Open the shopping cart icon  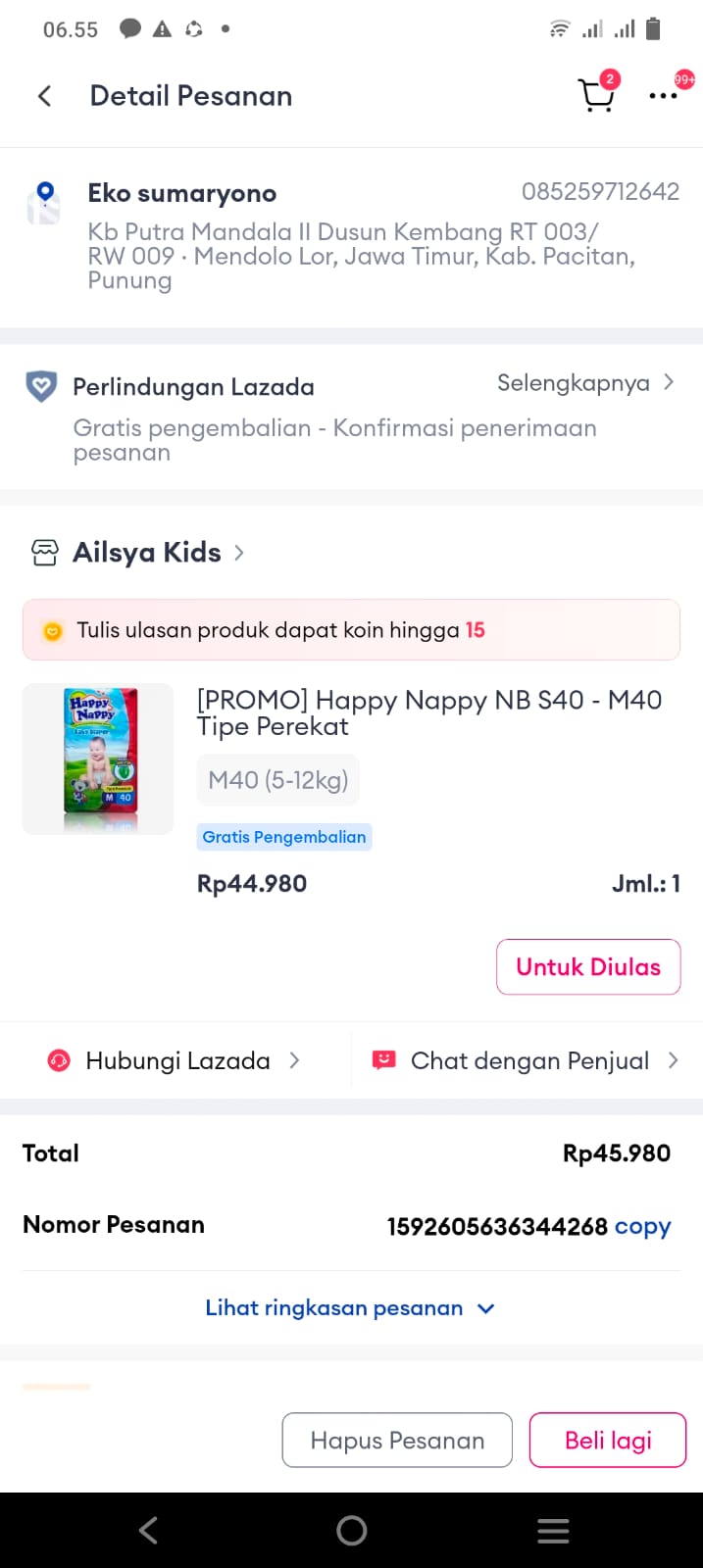point(596,95)
